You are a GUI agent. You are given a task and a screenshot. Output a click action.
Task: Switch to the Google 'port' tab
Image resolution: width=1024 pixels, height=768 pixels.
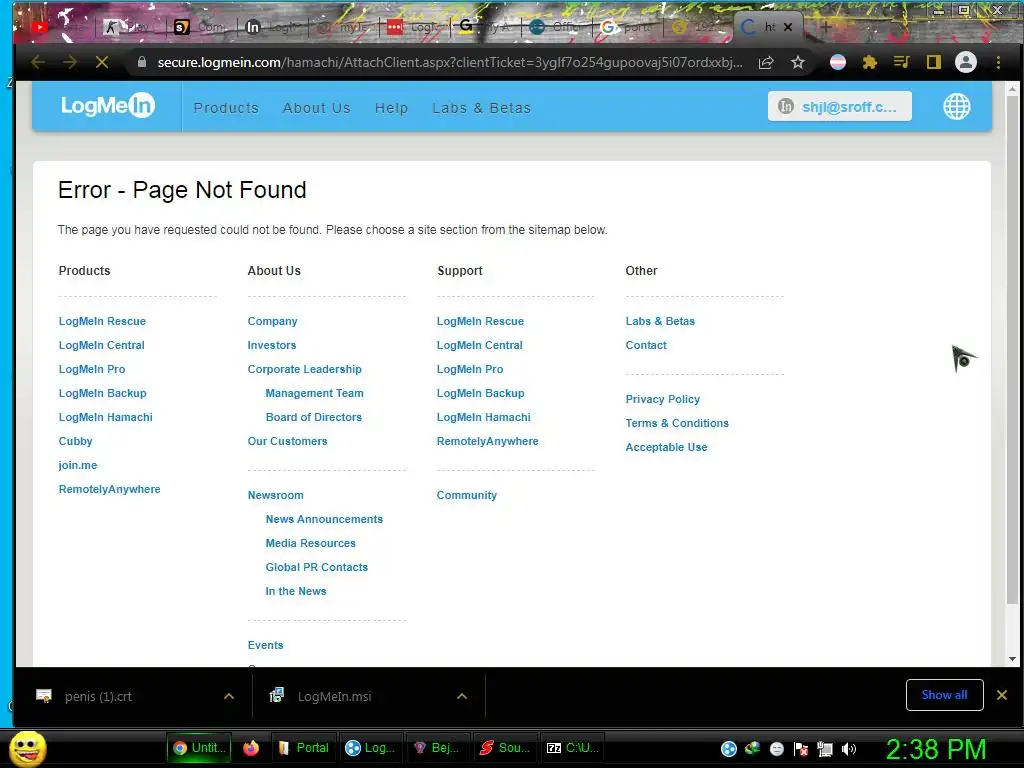pos(627,27)
